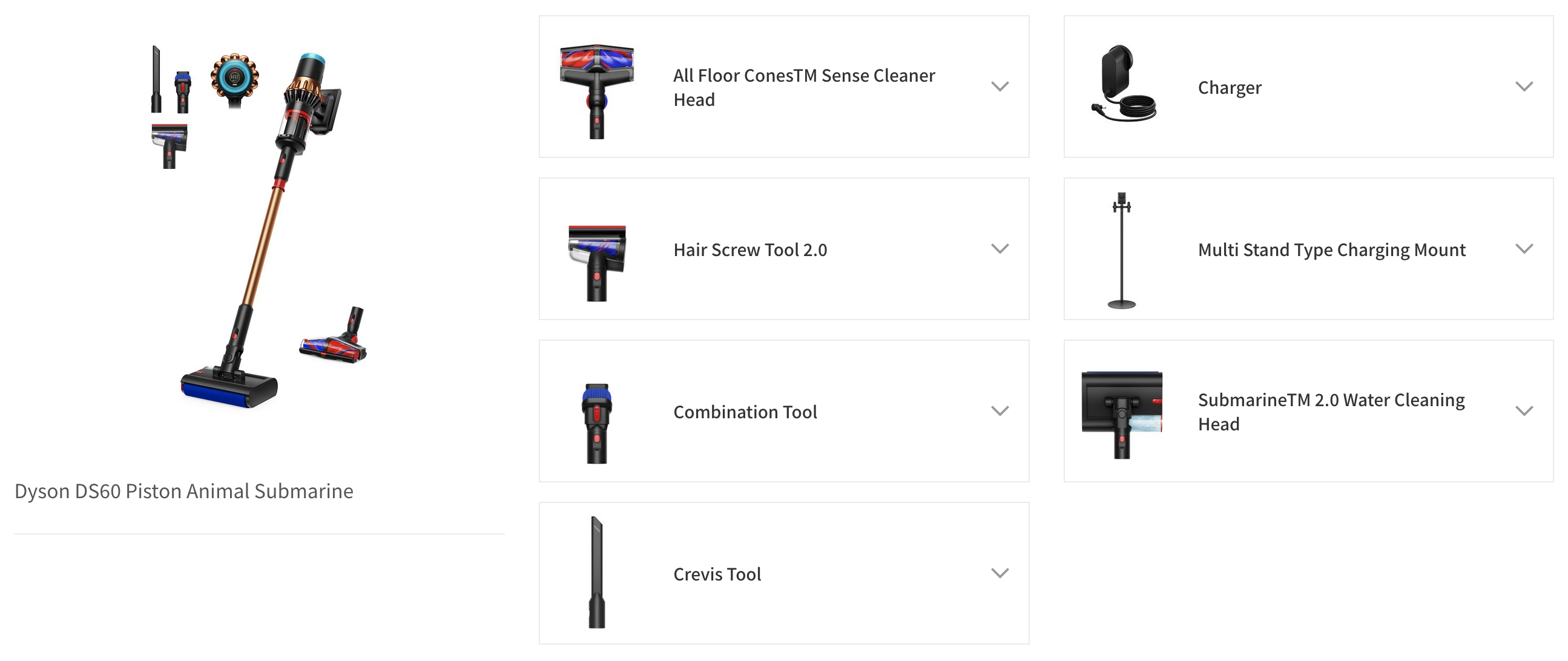Image resolution: width=1568 pixels, height=661 pixels.
Task: Click the LCD screen display thumbnail
Action: 234,78
